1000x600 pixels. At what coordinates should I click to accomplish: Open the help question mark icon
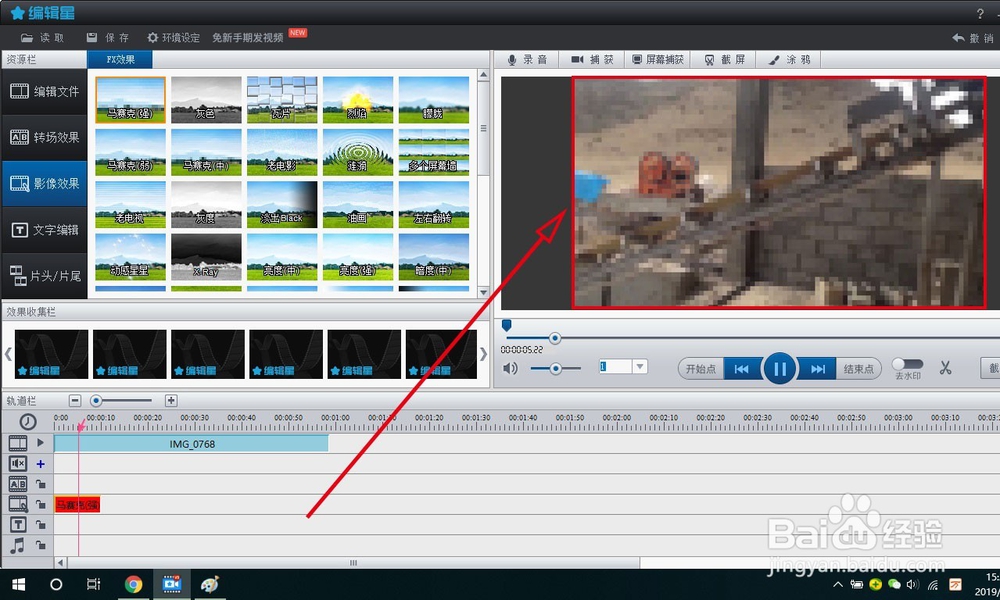click(980, 13)
